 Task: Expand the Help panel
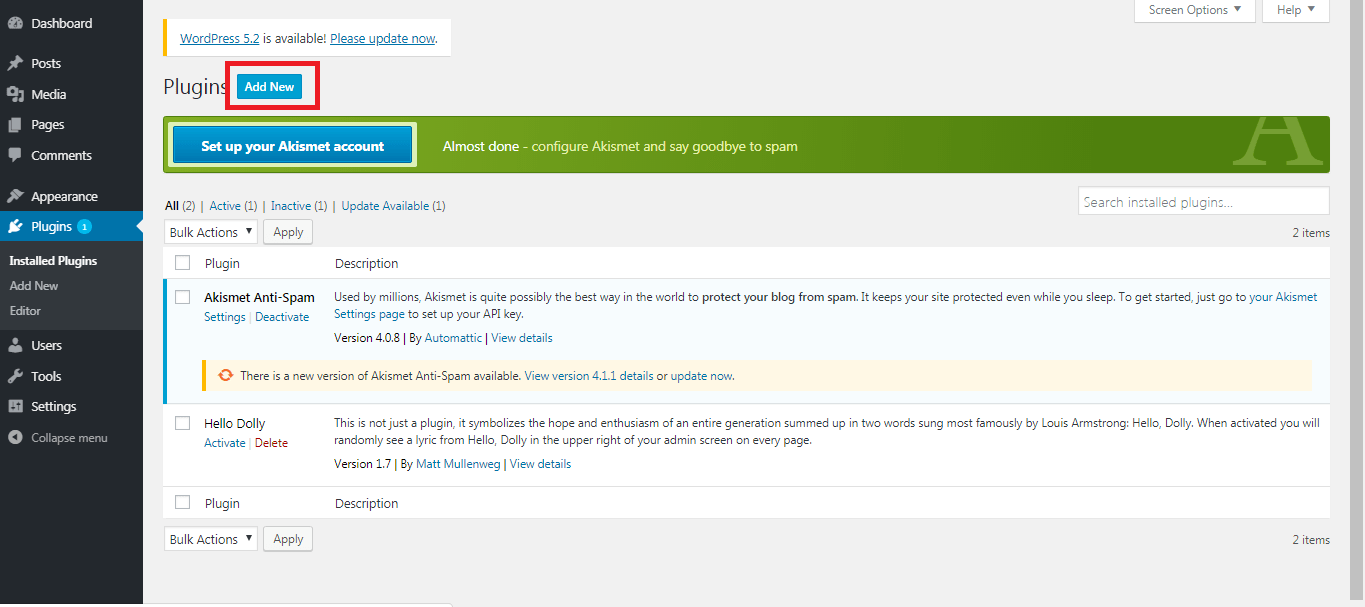1295,9
